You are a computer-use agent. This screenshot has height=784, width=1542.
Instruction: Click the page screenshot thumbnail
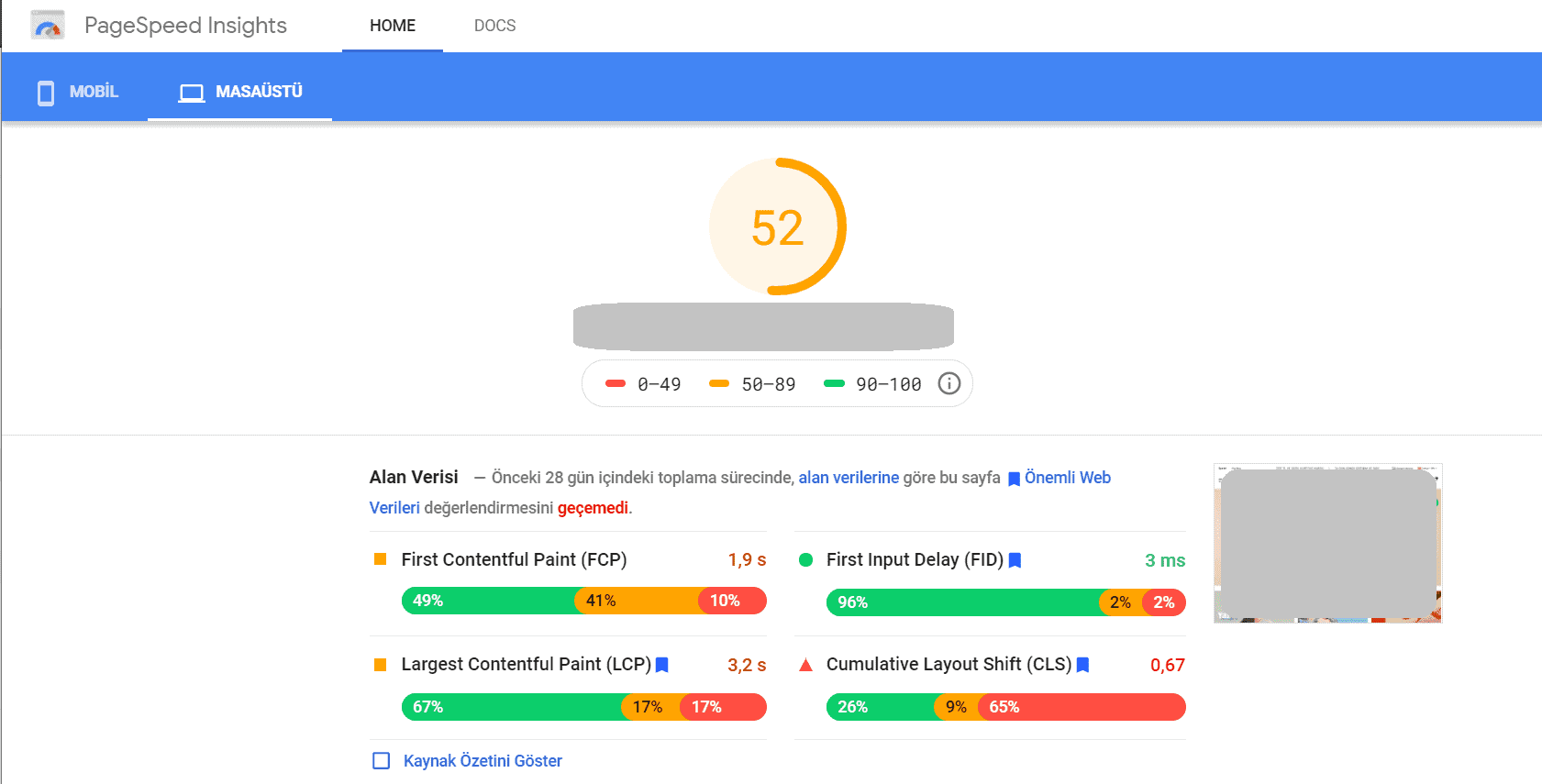click(1327, 543)
